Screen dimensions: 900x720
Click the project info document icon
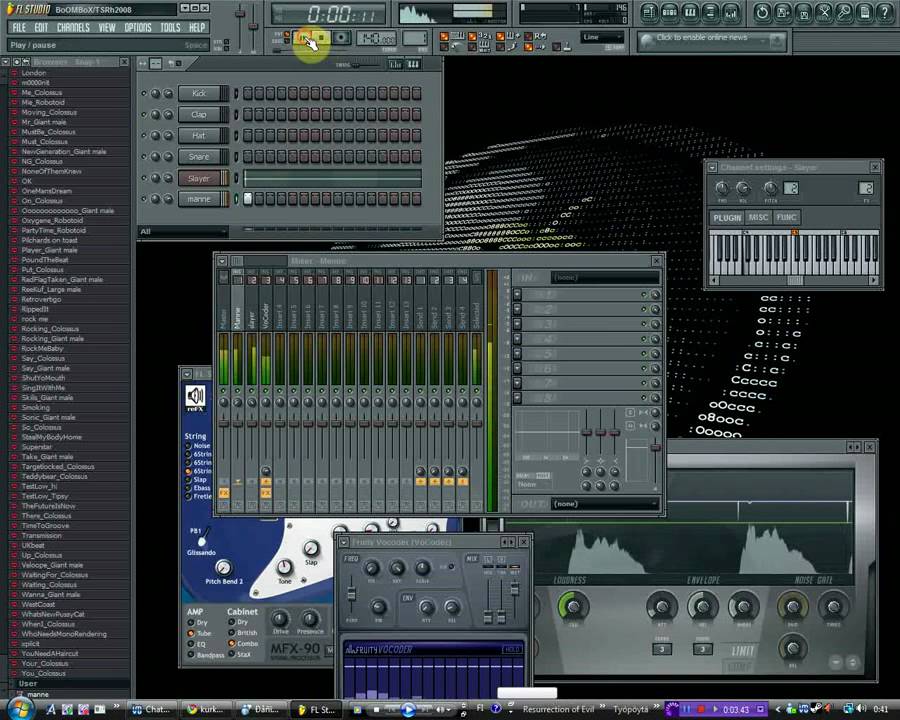tap(864, 12)
